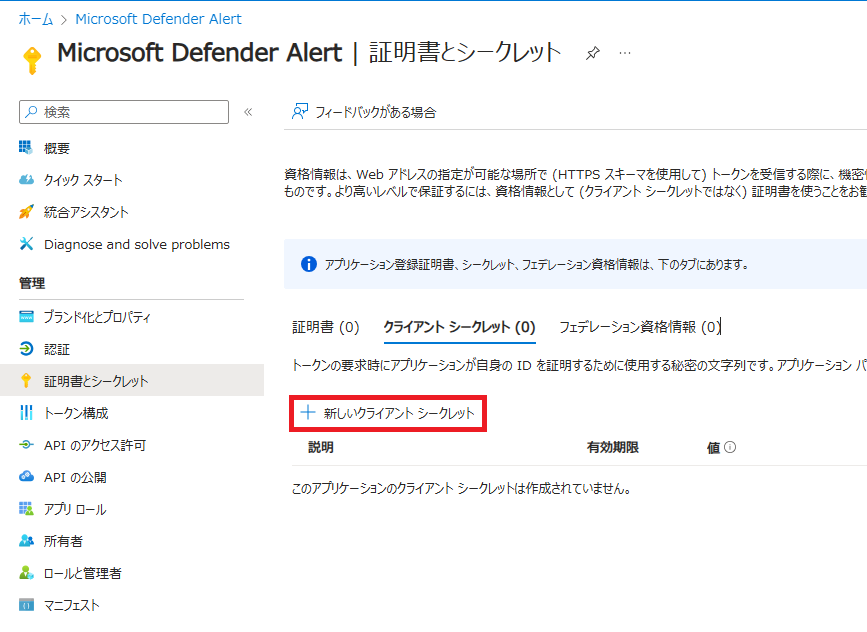Click the ホーム breadcrumb link
The image size is (867, 632).
(35, 19)
